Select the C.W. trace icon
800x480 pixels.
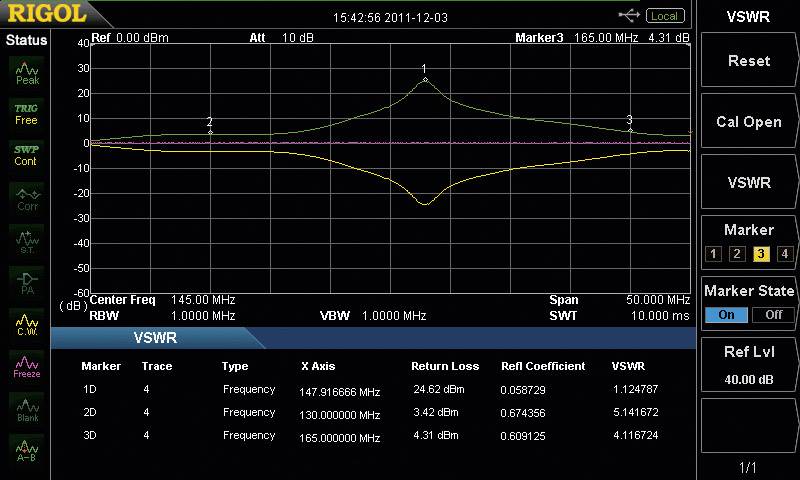[27, 322]
